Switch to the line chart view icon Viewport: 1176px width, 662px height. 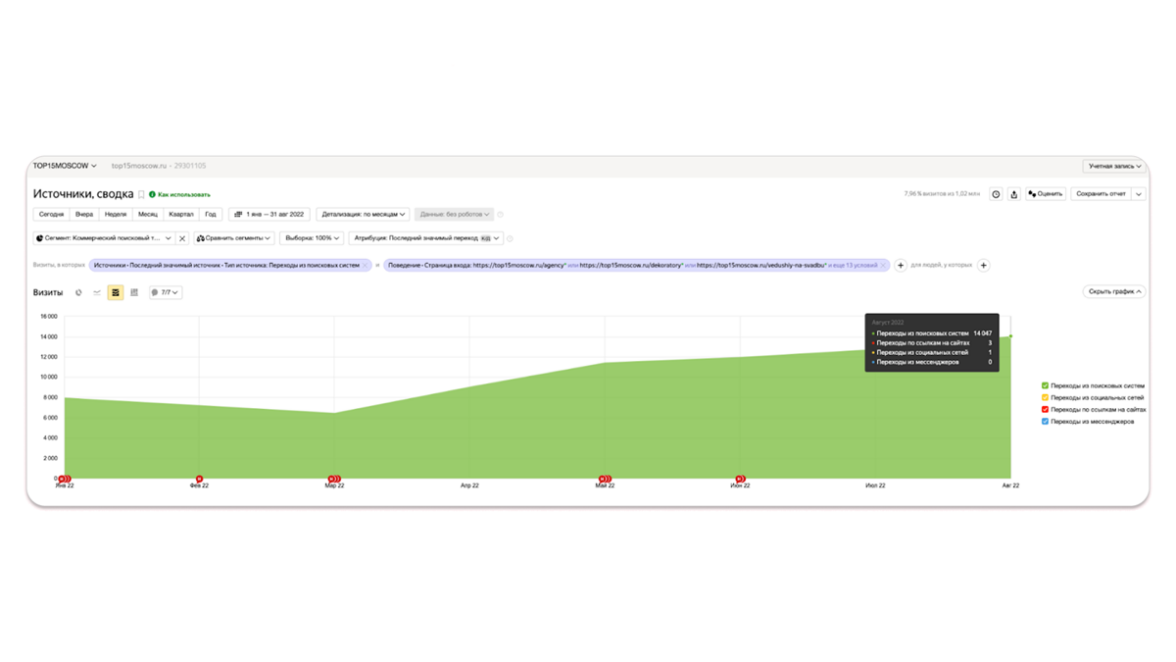(97, 293)
